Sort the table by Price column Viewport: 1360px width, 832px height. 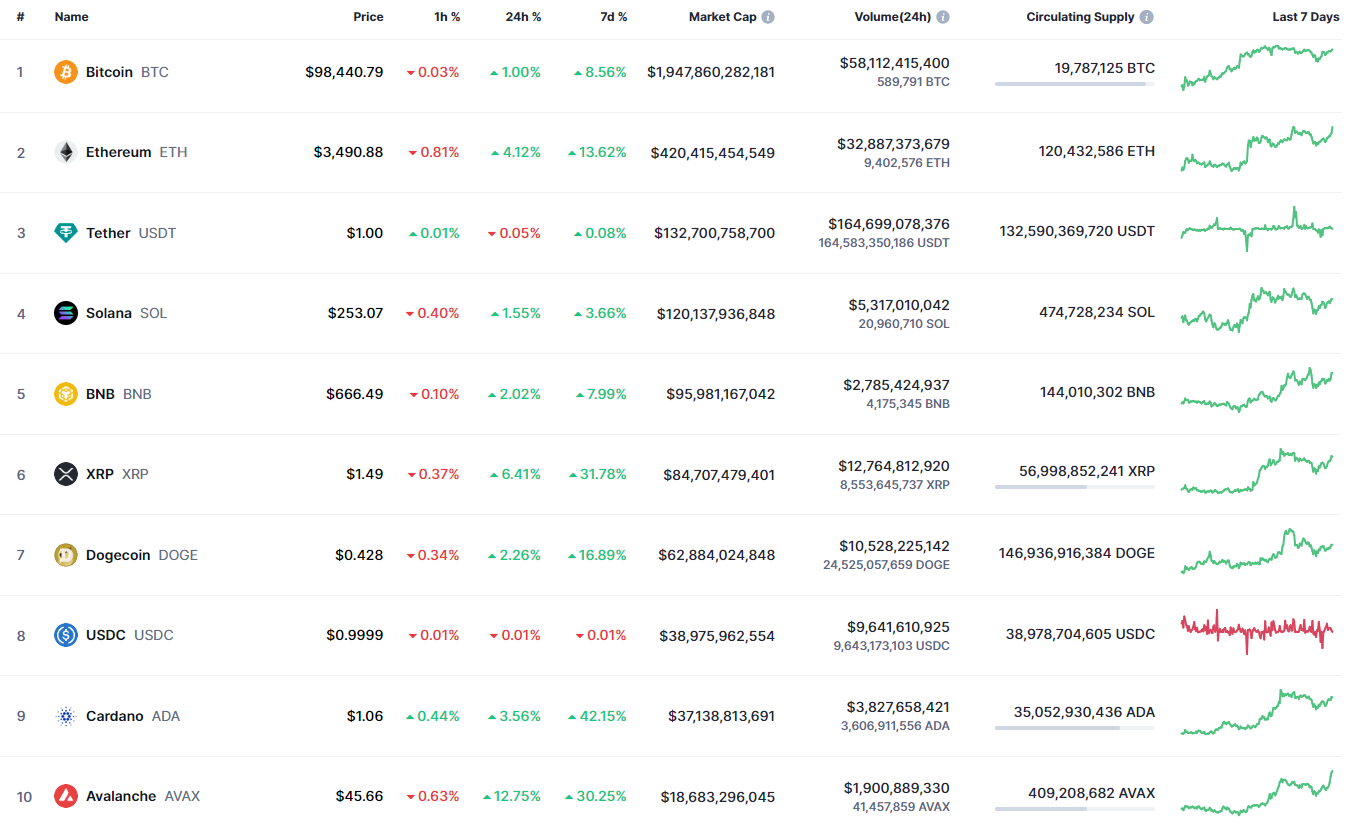(x=368, y=17)
